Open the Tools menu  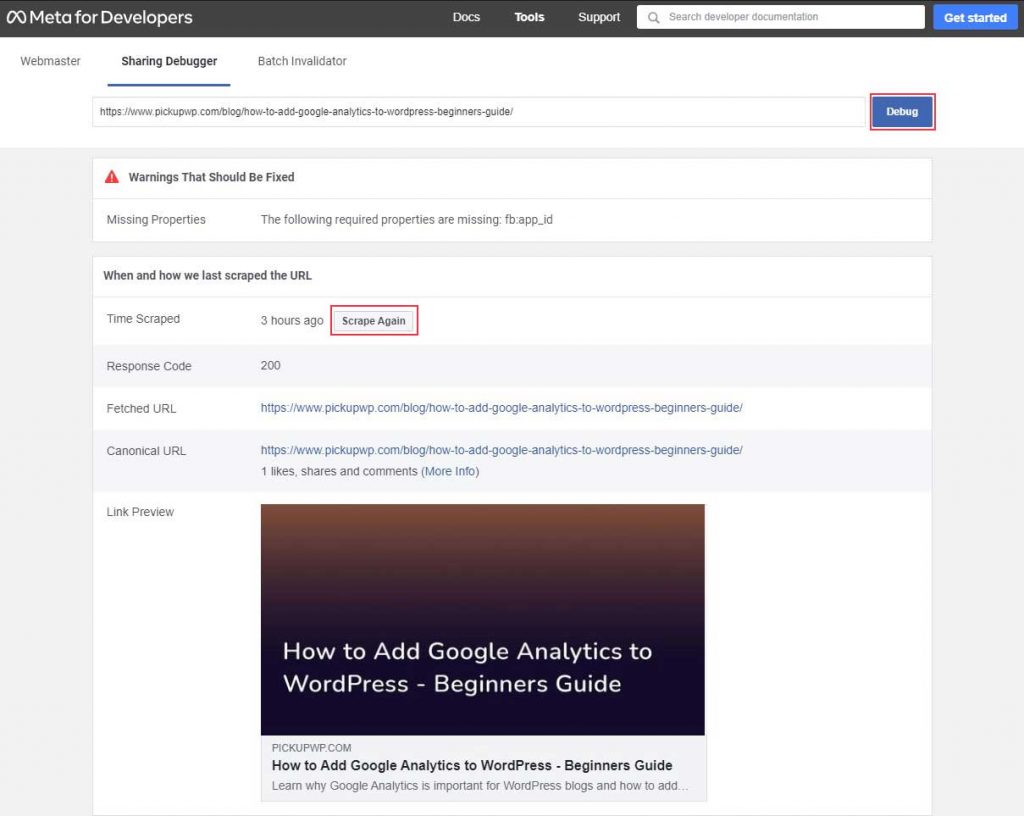(x=529, y=17)
